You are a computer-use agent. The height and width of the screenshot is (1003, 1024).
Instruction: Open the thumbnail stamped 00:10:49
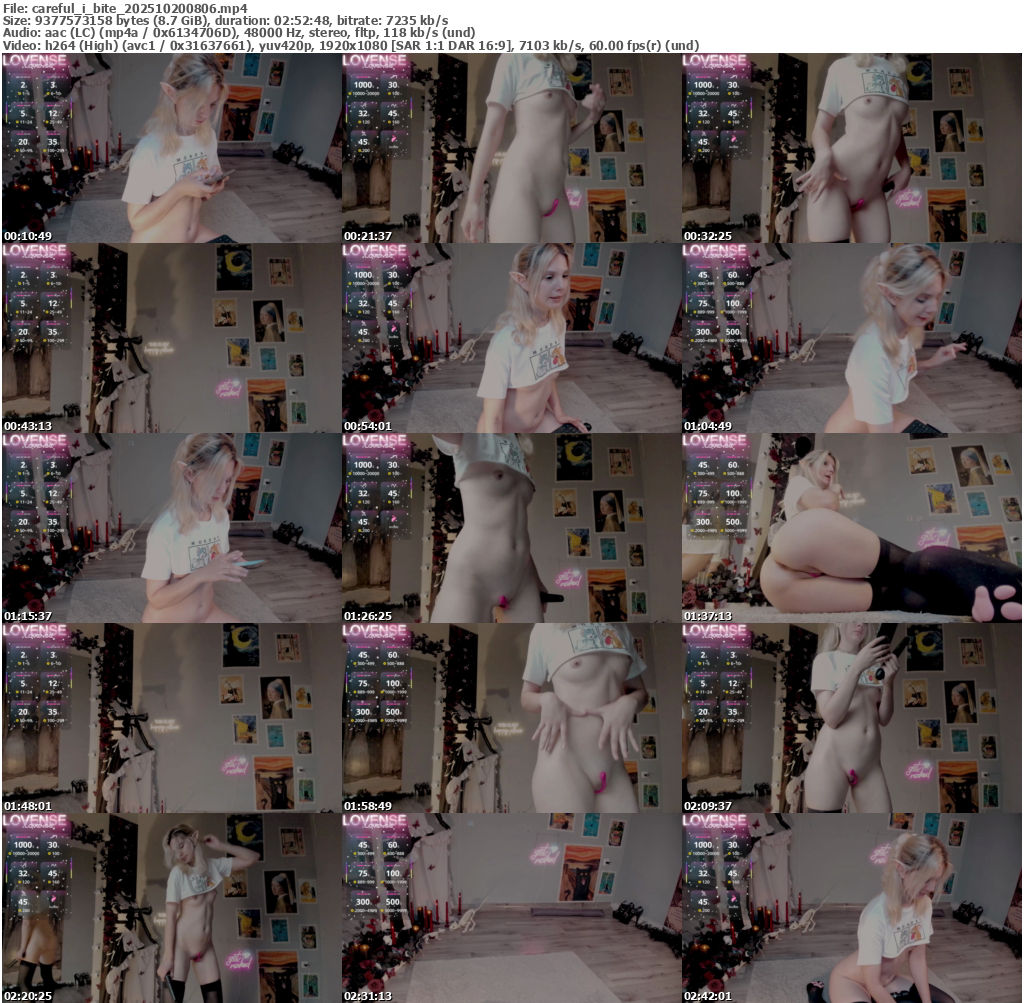[x=172, y=148]
